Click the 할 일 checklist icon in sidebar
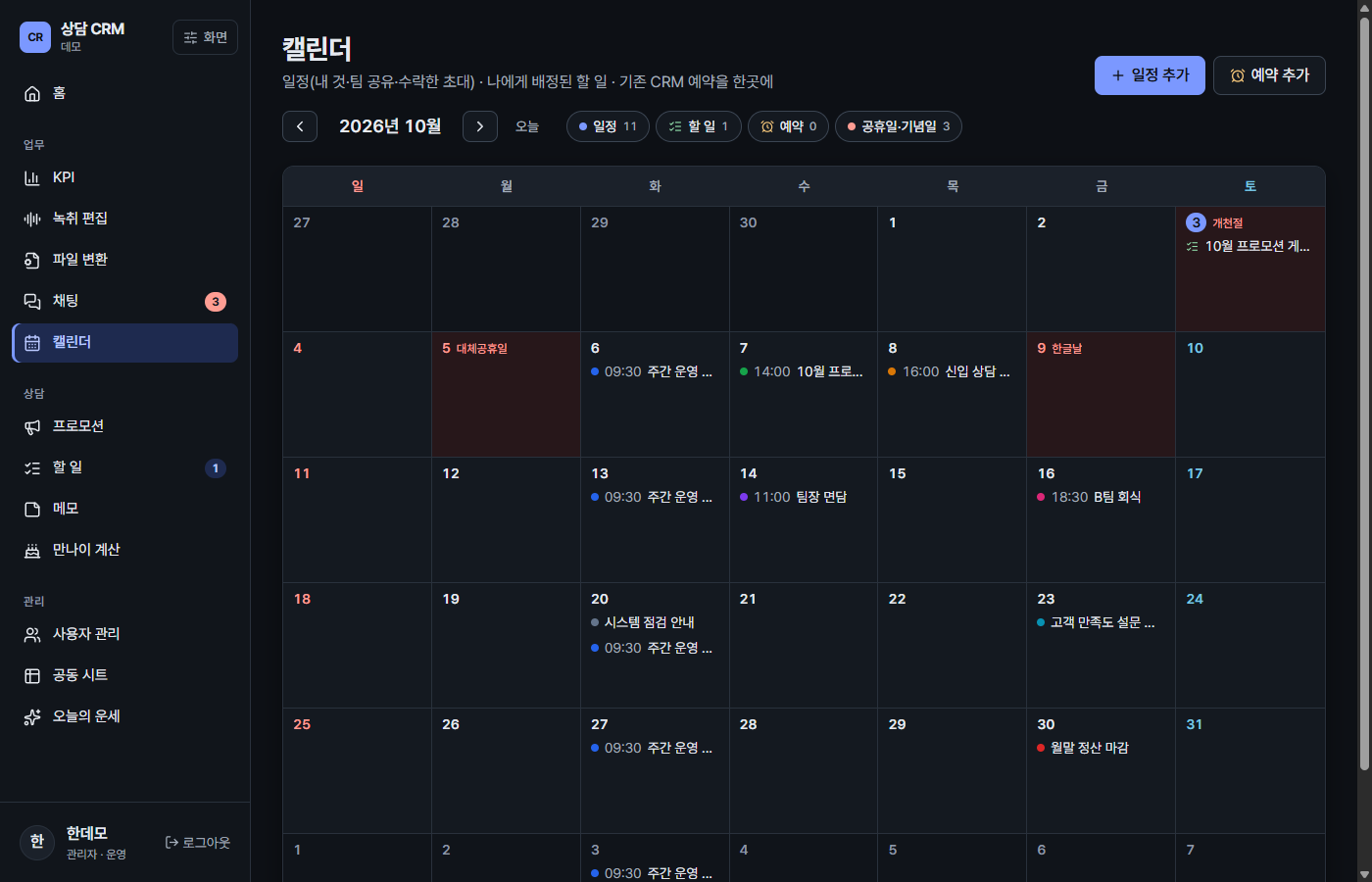The height and width of the screenshot is (882, 1372). pyautogui.click(x=32, y=467)
